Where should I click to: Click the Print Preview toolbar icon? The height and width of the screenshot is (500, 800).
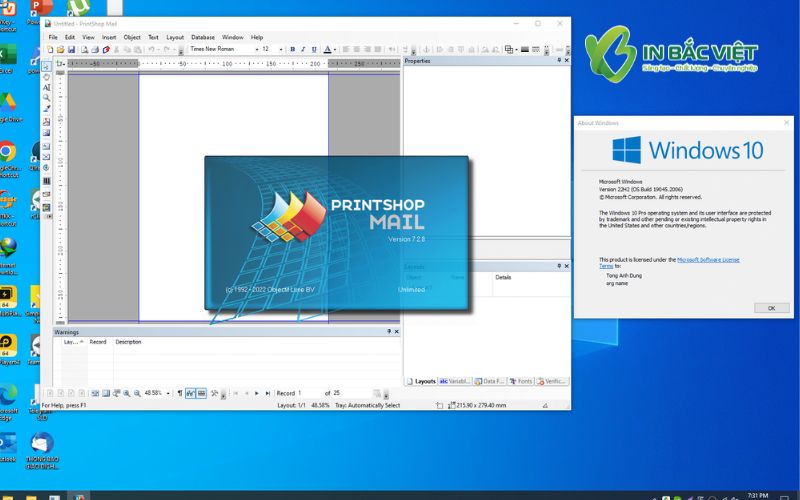point(84,49)
